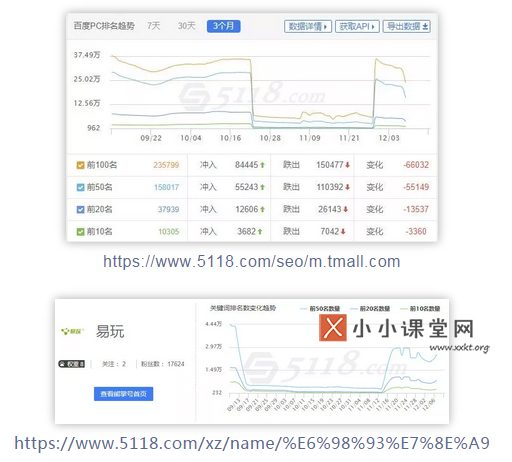Click the 09/22 date tick on chart
This screenshot has width=512, height=462.
151,138
